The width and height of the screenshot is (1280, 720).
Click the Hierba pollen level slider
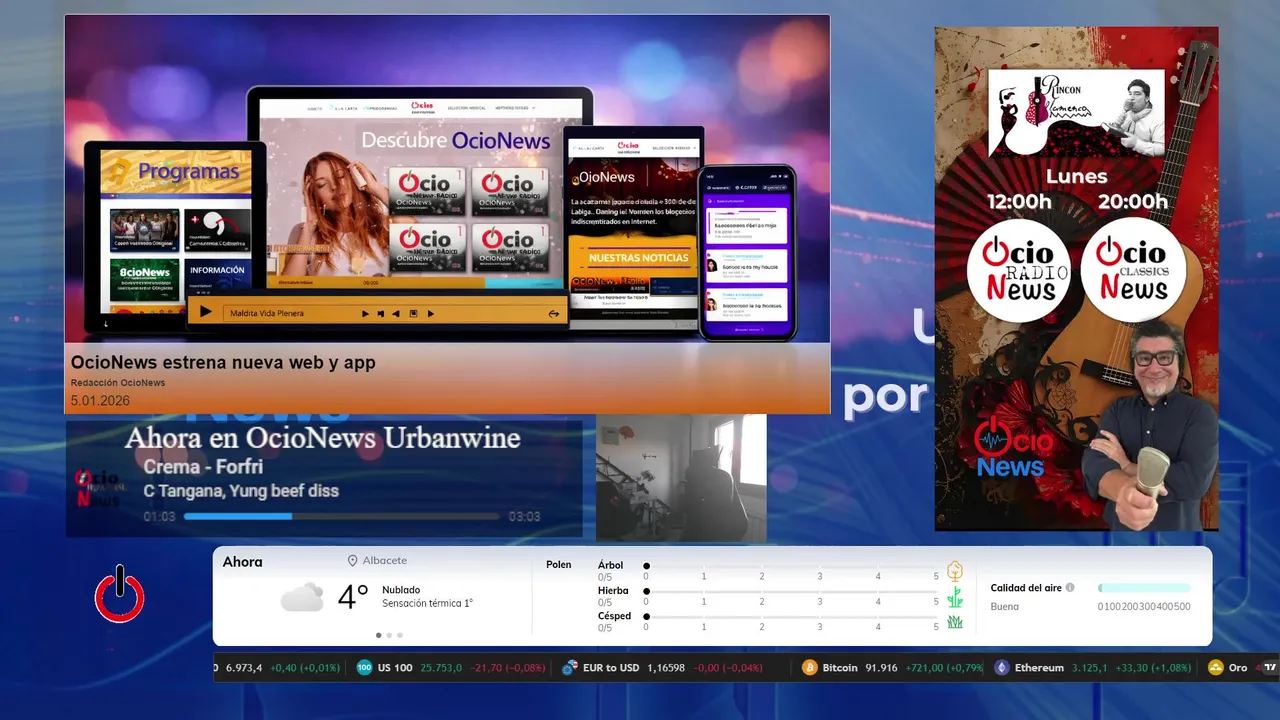coord(791,592)
